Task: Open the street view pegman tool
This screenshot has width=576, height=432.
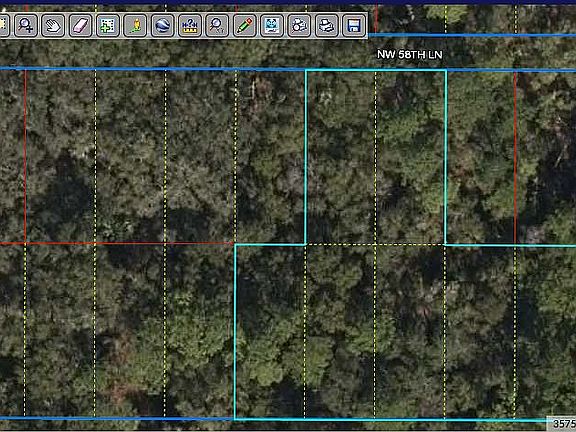Action: [135, 25]
